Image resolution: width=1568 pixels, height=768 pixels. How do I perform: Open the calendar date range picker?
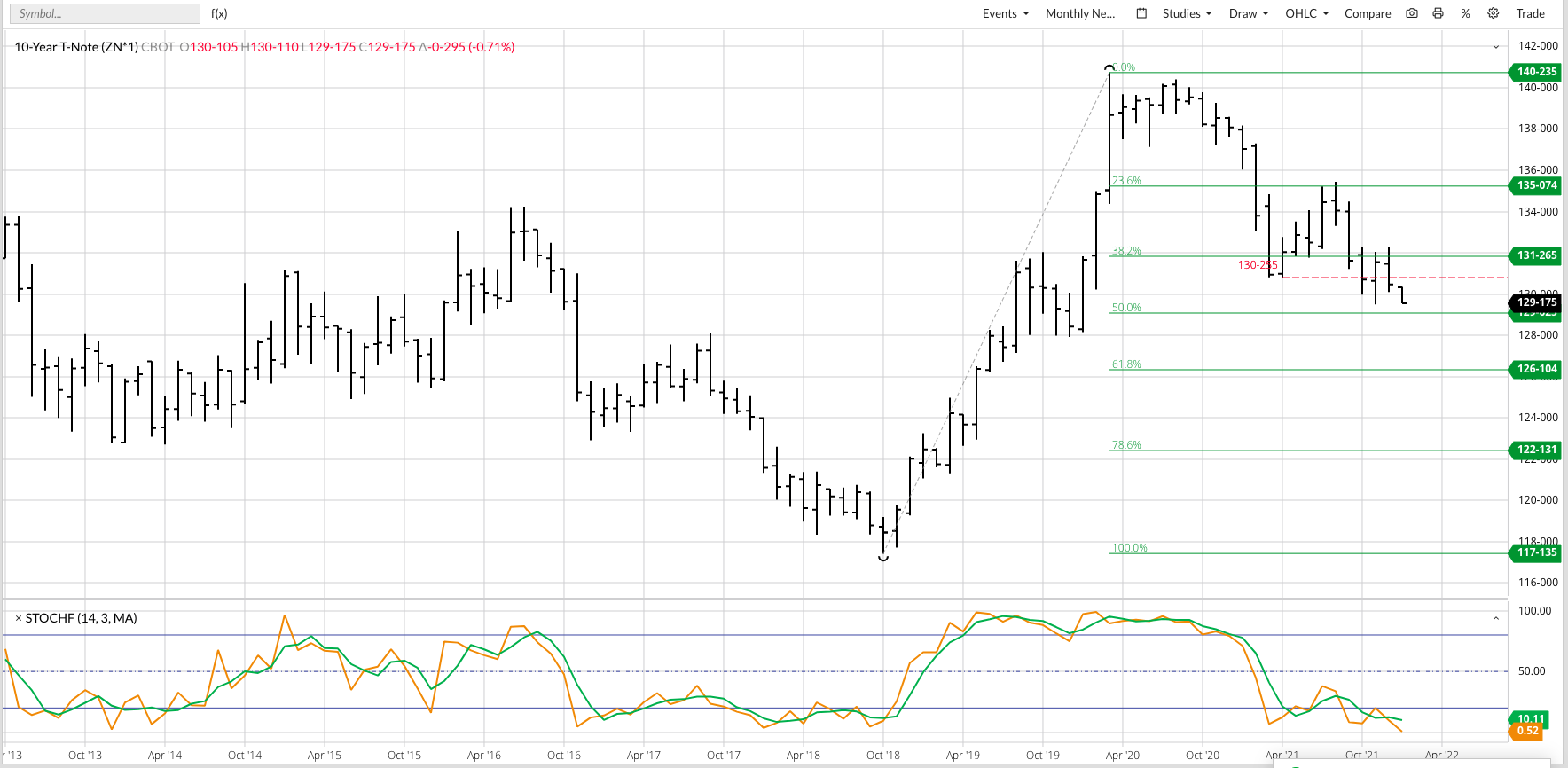point(1142,13)
